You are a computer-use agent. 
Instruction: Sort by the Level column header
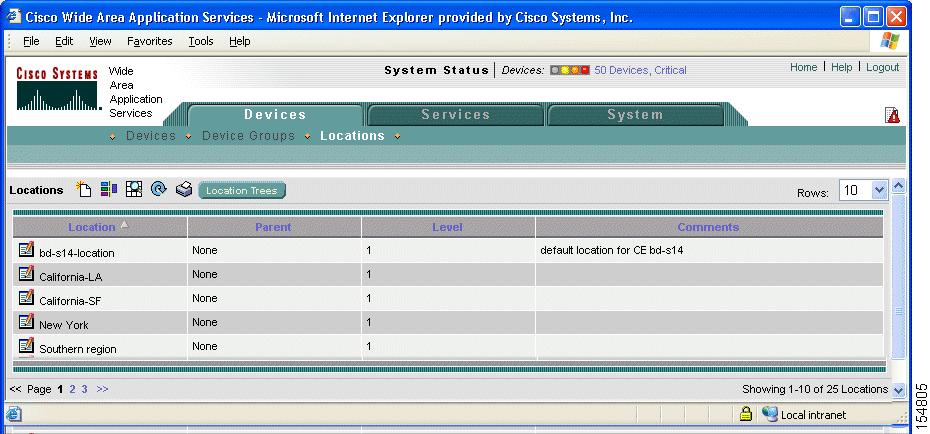(447, 227)
